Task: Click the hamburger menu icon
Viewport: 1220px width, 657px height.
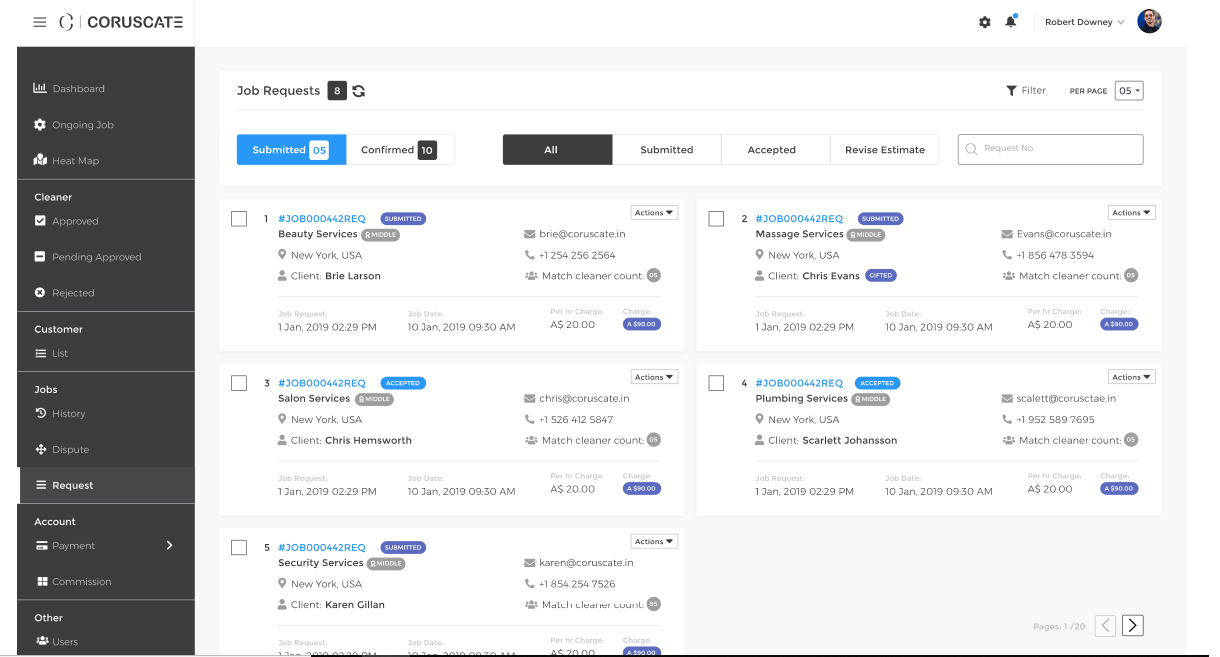Action: pyautogui.click(x=40, y=22)
